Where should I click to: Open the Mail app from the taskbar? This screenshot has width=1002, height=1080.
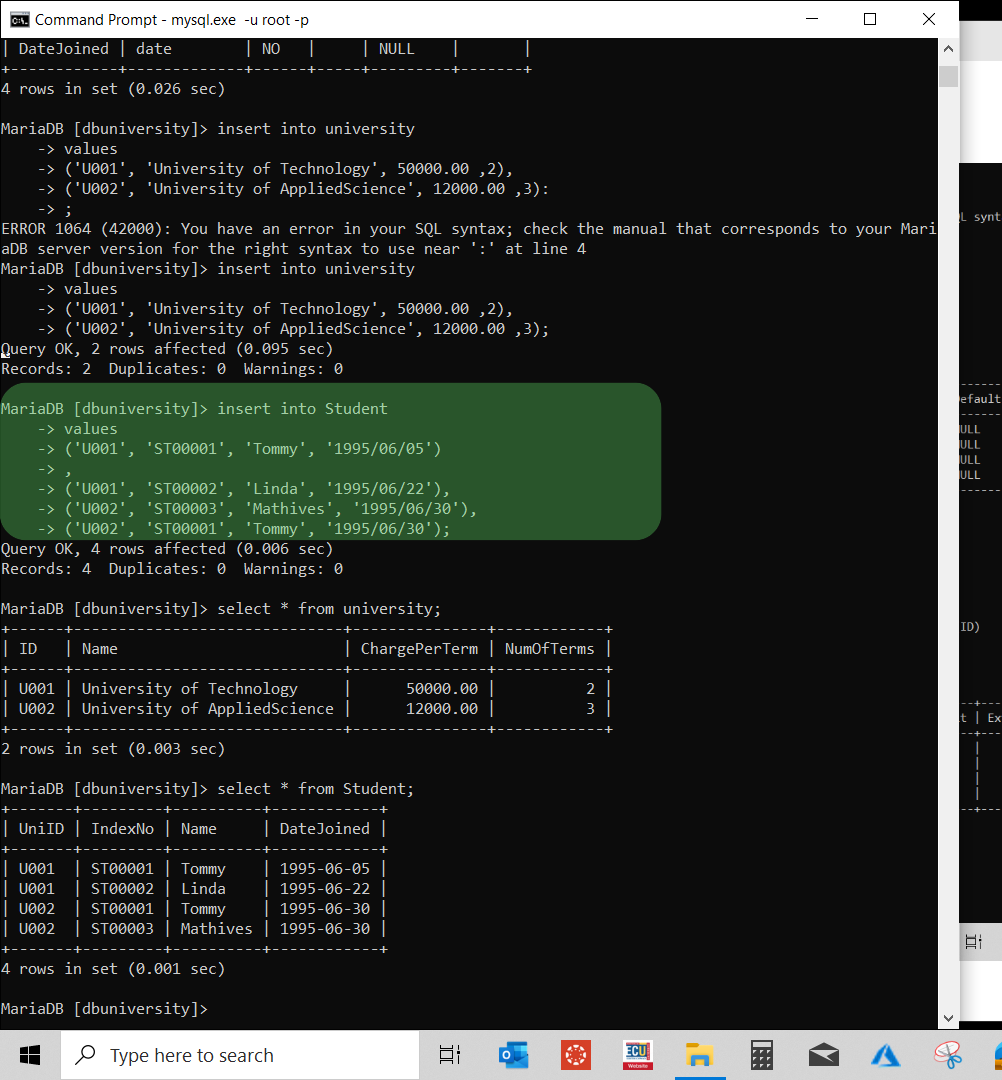(x=824, y=1055)
